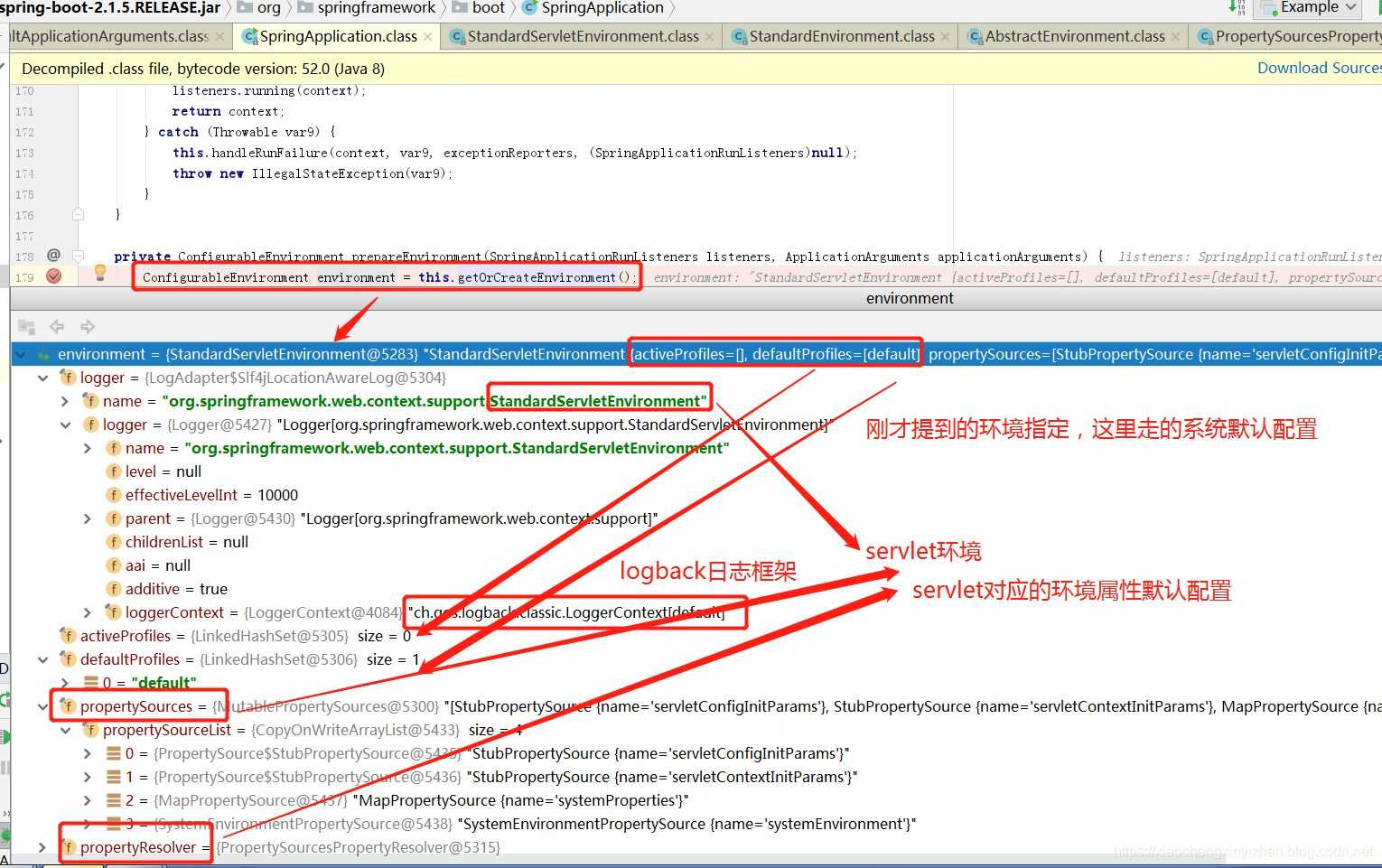
Task: Switch to the StandardEnvironment.class tab
Action: coord(842,36)
